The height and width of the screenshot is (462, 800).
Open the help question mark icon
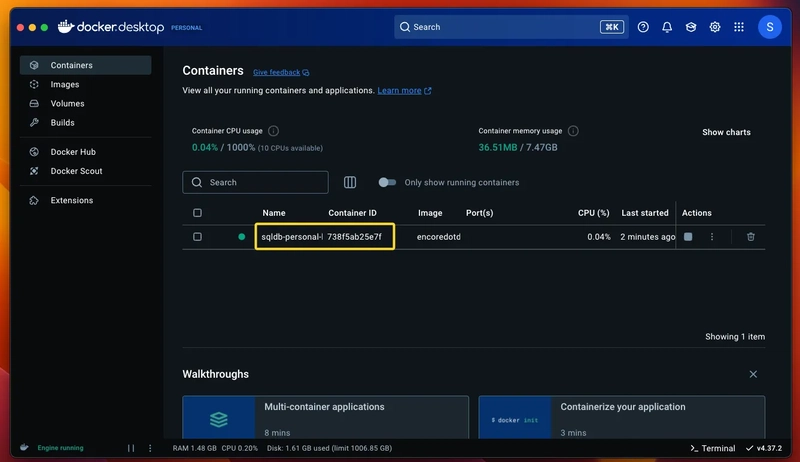(643, 27)
